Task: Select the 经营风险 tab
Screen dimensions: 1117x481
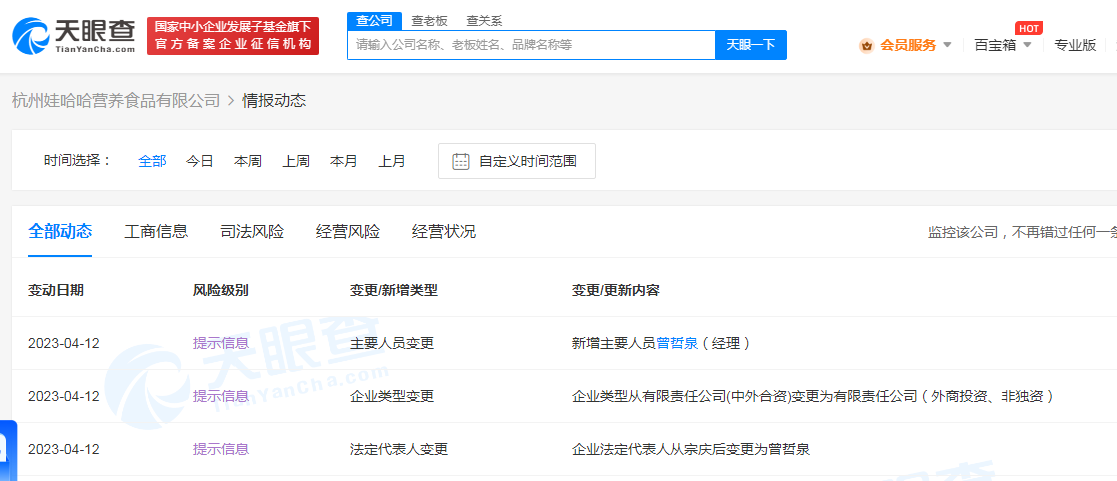Action: point(348,231)
